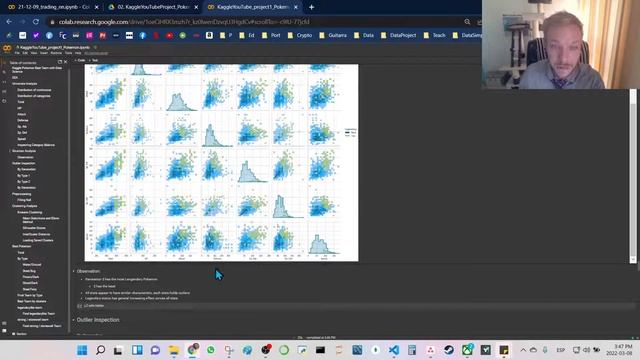The height and width of the screenshot is (360, 640).
Task: Open Find and replace sidebar icon
Action: pyautogui.click(x=4, y=72)
